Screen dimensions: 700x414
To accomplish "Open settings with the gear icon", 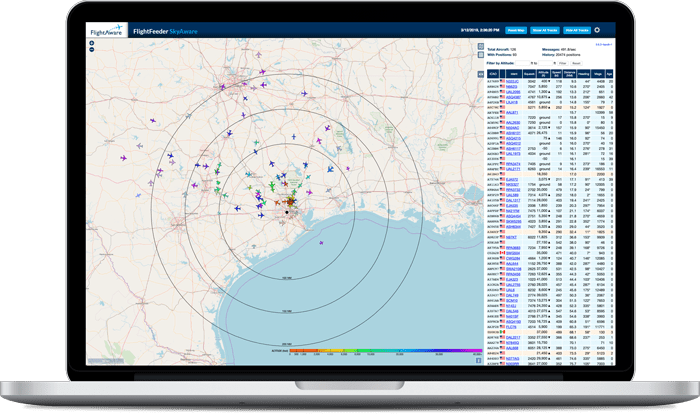I will pyautogui.click(x=596, y=31).
